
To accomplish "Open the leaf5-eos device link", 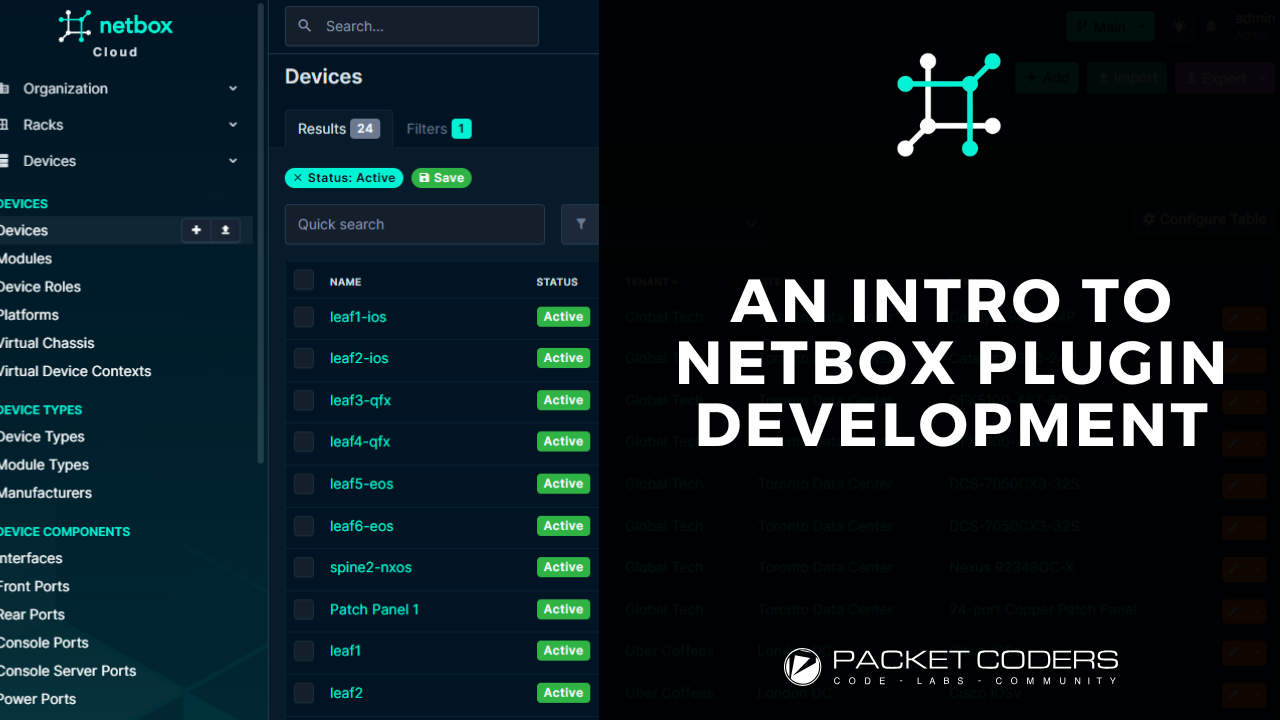I will (361, 484).
